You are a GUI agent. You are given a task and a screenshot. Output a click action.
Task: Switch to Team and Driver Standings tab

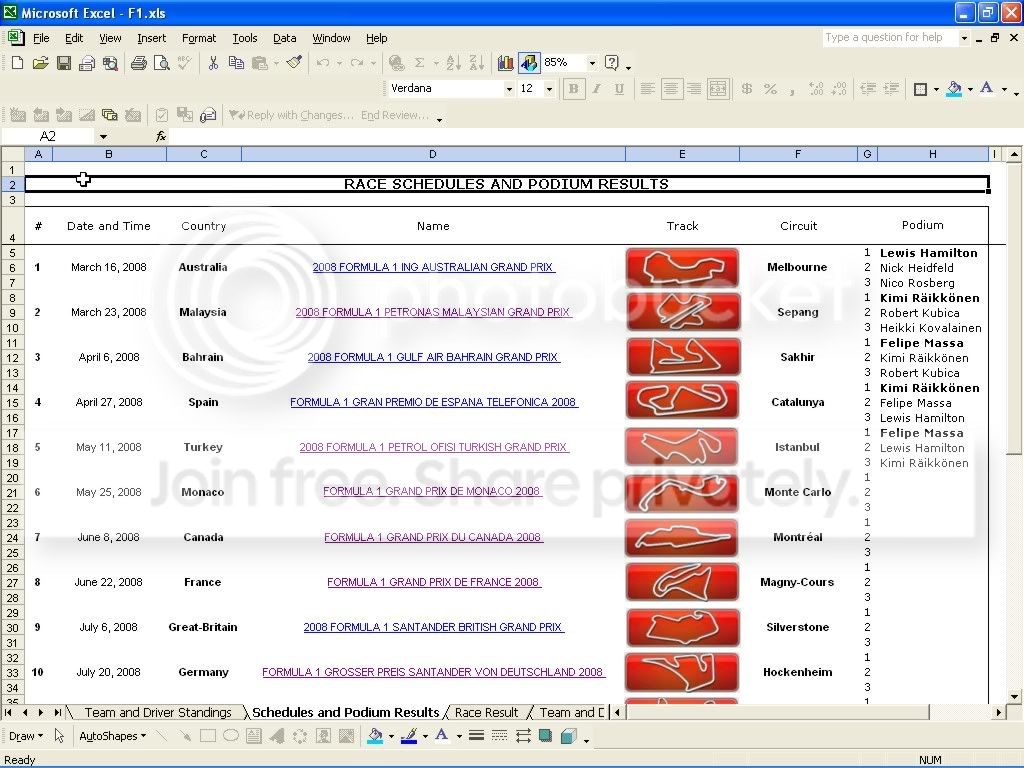pos(158,712)
